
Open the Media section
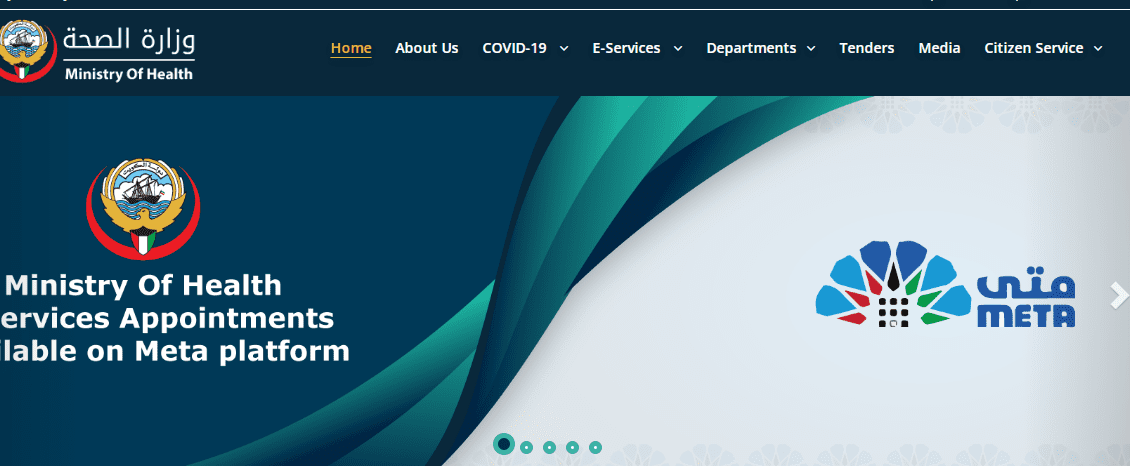(x=939, y=48)
